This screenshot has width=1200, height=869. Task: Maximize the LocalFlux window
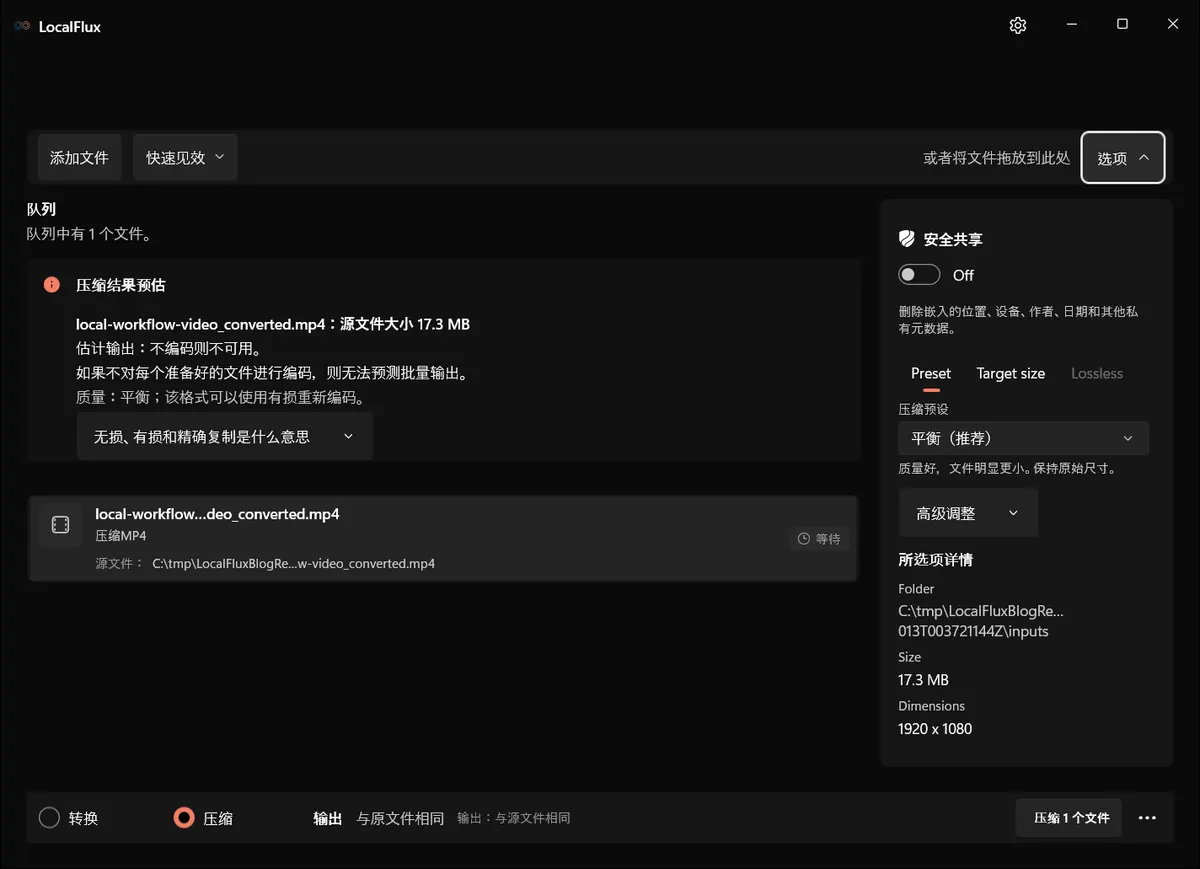pyautogui.click(x=1122, y=25)
